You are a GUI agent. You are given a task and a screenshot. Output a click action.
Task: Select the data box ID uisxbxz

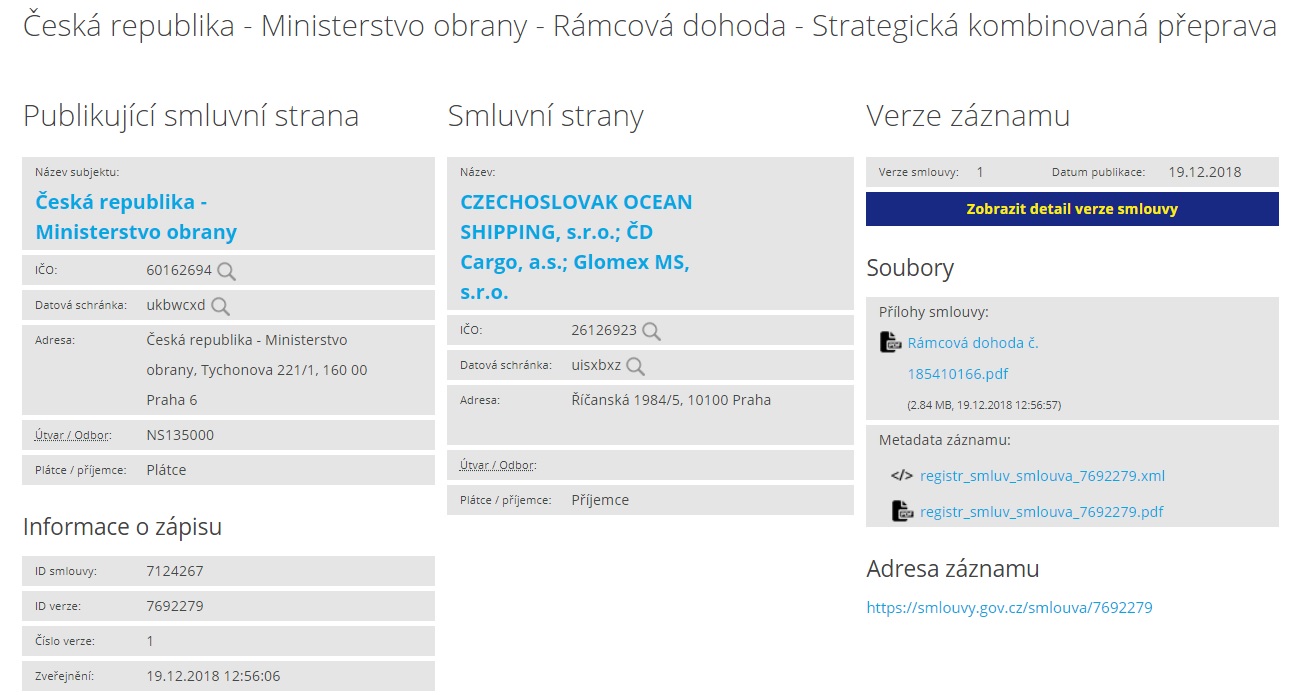click(596, 366)
